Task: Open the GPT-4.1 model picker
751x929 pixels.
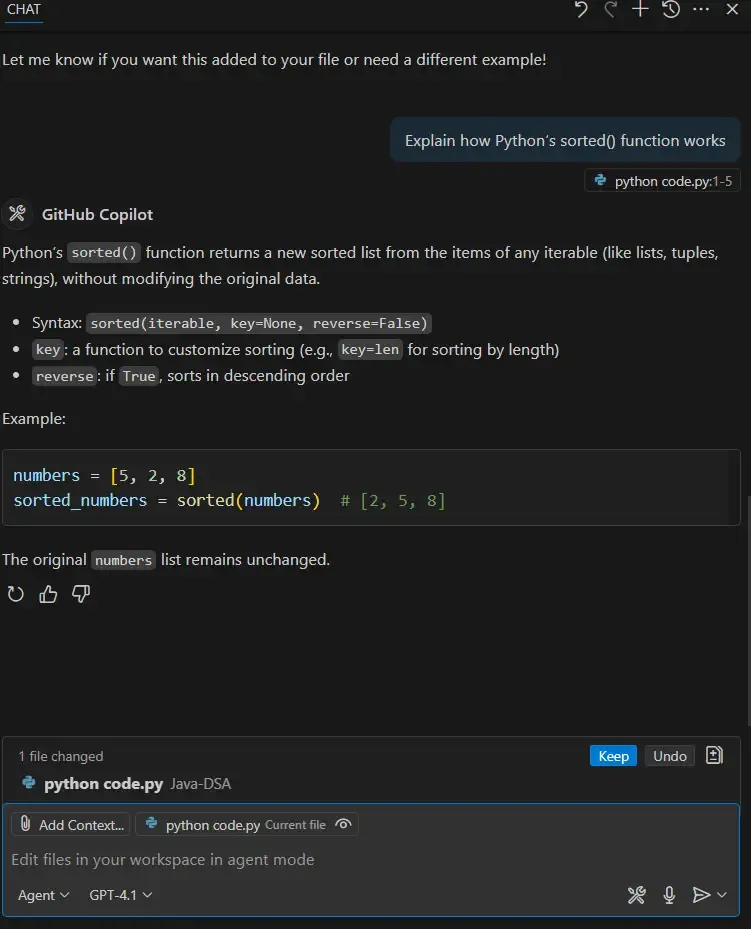Action: pos(120,895)
